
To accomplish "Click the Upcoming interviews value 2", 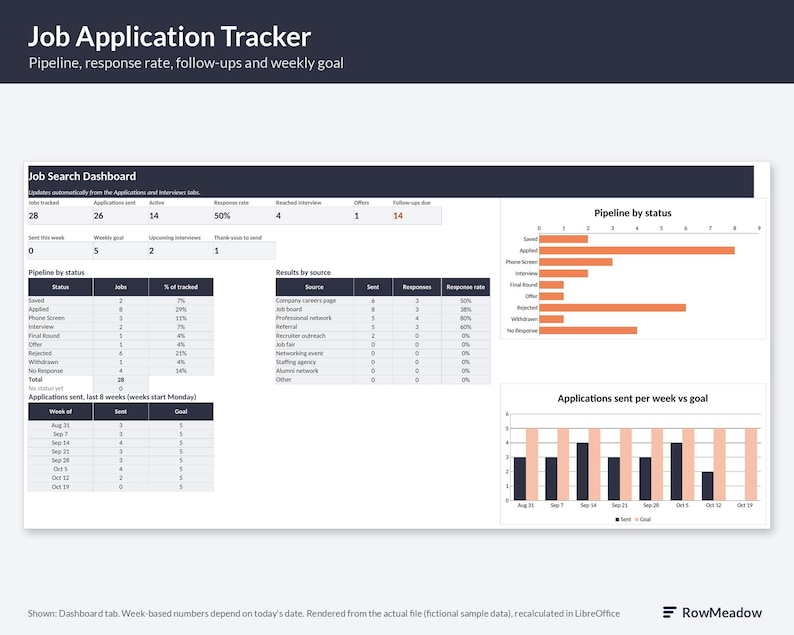I will pos(151,251).
